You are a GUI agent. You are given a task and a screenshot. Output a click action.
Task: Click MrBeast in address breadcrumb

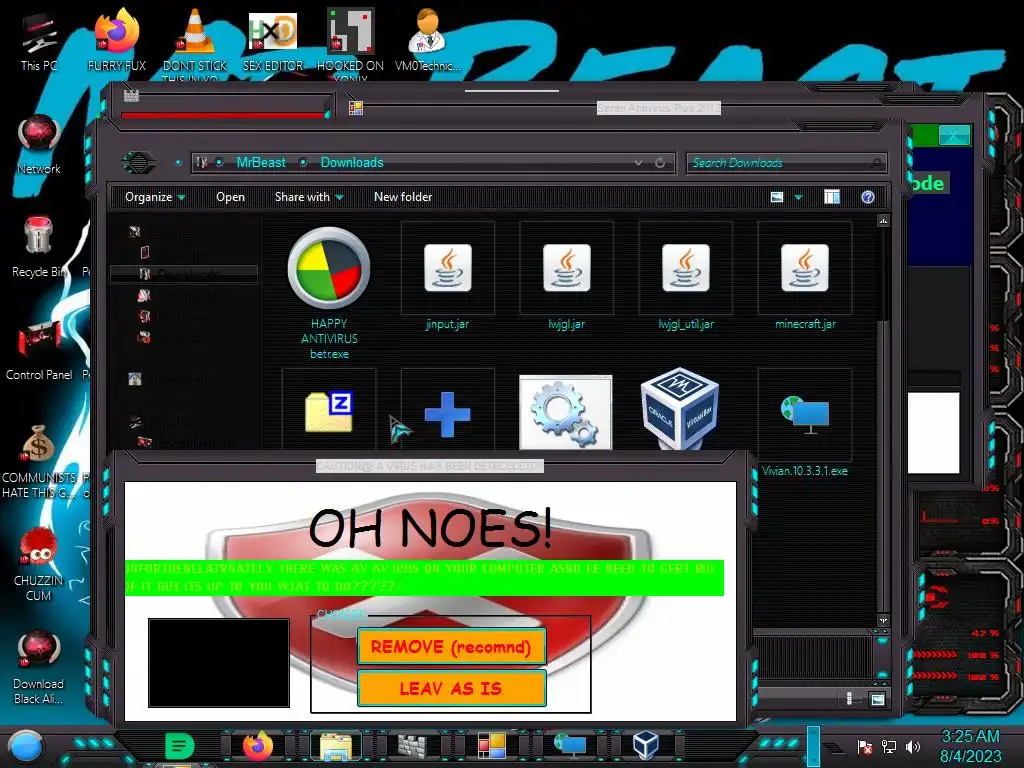click(x=261, y=163)
